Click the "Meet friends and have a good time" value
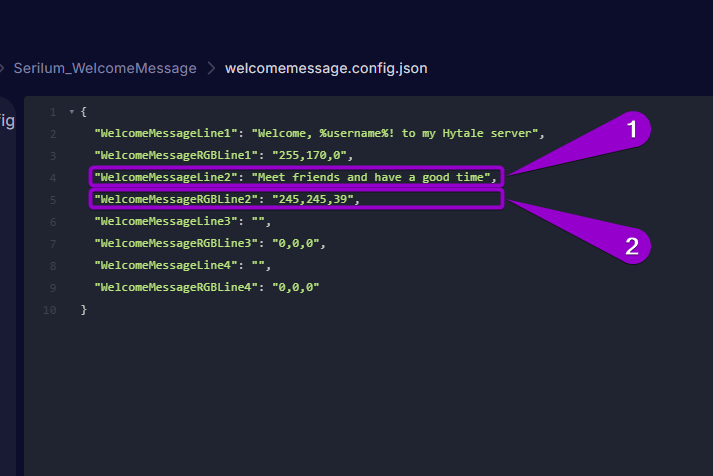 coord(371,177)
